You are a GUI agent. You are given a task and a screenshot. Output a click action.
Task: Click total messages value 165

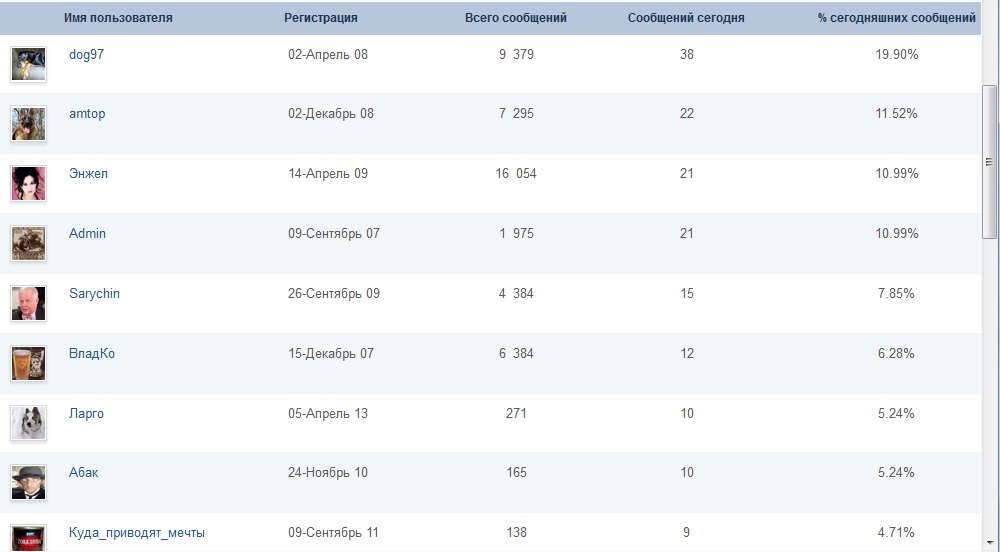click(516, 472)
